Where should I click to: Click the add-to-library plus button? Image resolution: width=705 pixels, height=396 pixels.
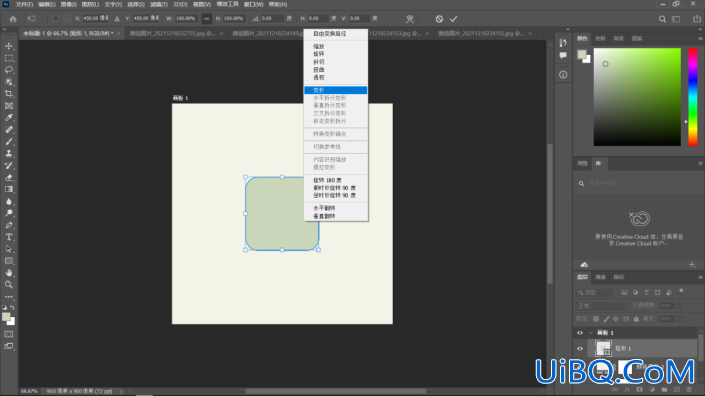692,265
